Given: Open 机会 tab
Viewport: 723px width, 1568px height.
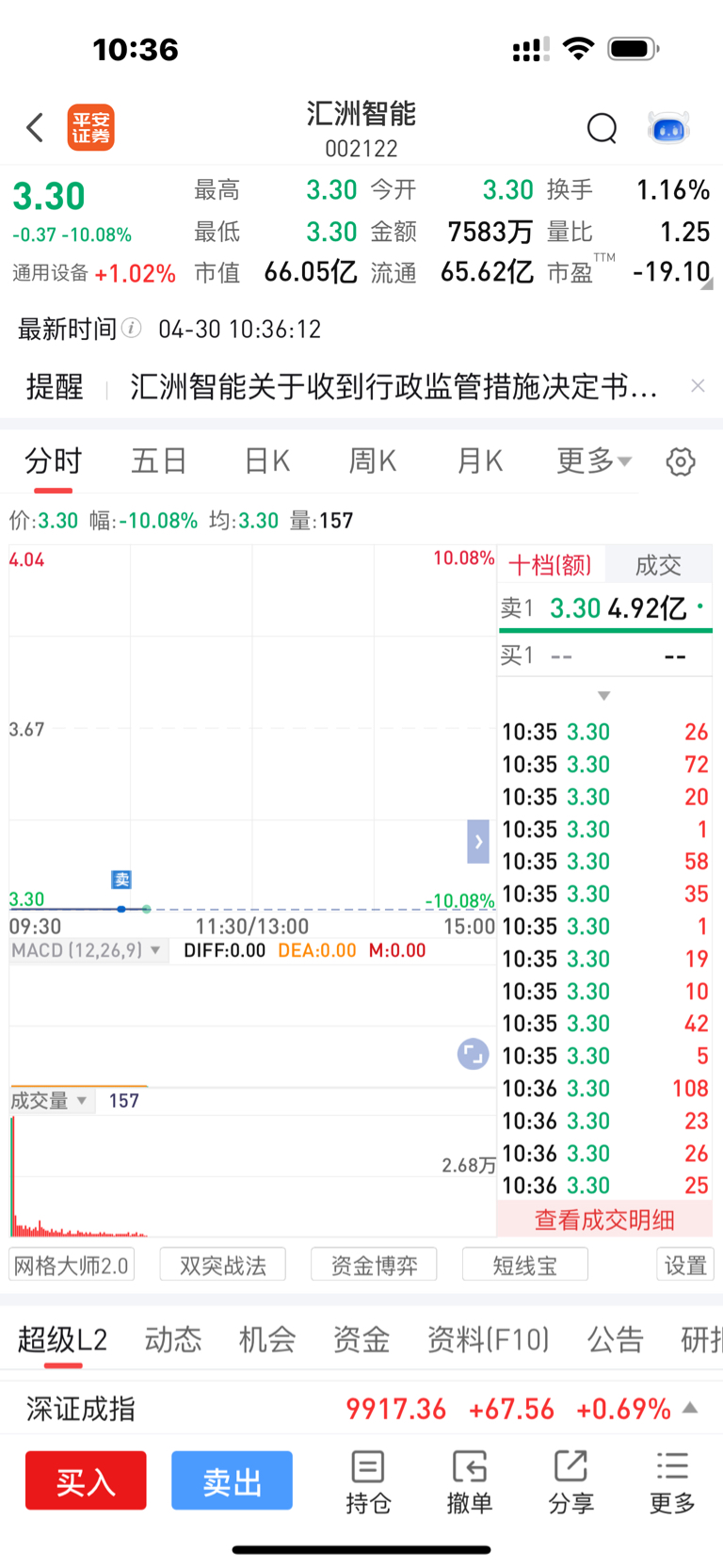Looking at the screenshot, I should point(267,1339).
